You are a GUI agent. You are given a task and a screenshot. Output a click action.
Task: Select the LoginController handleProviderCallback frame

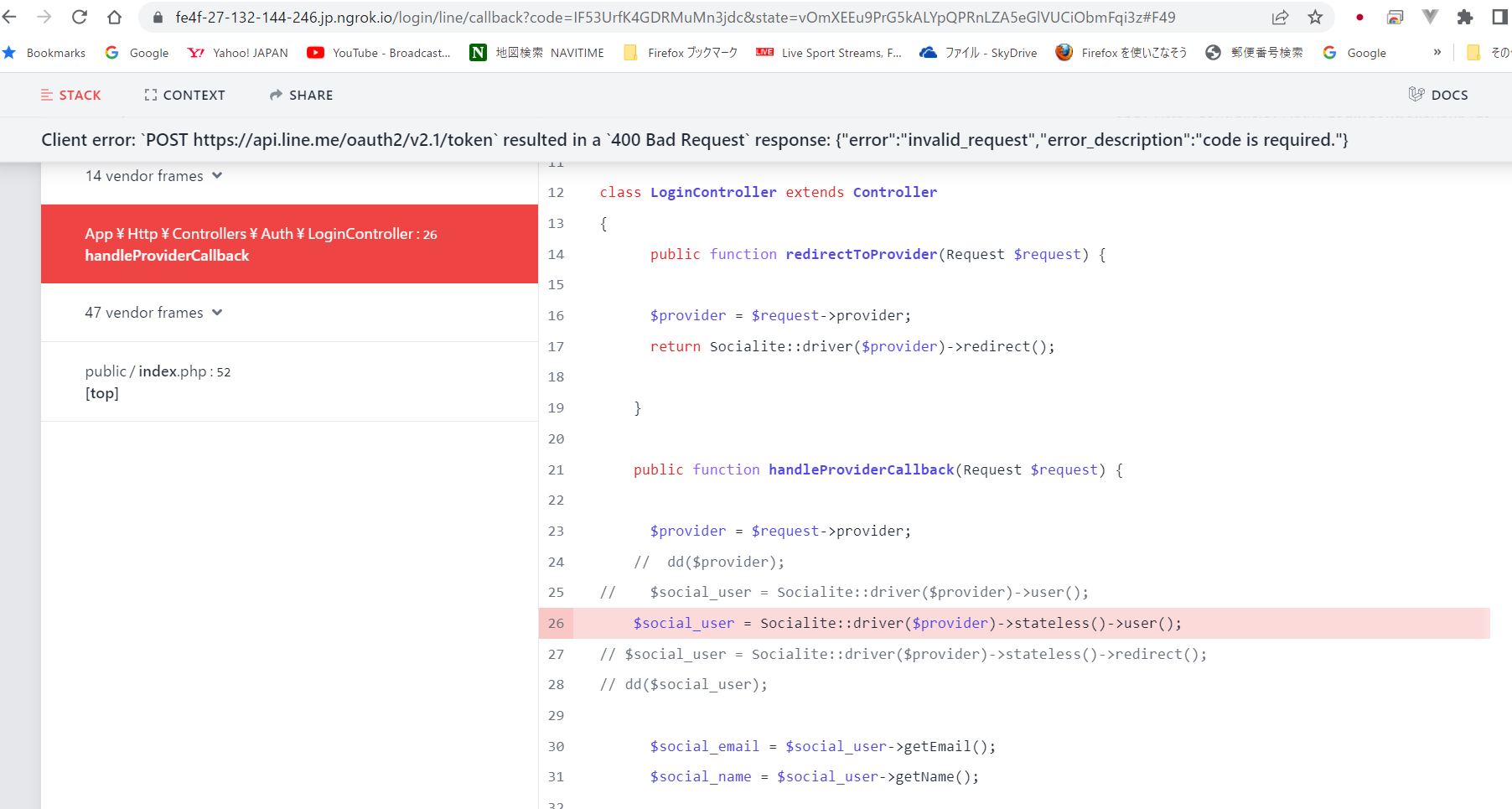[289, 244]
